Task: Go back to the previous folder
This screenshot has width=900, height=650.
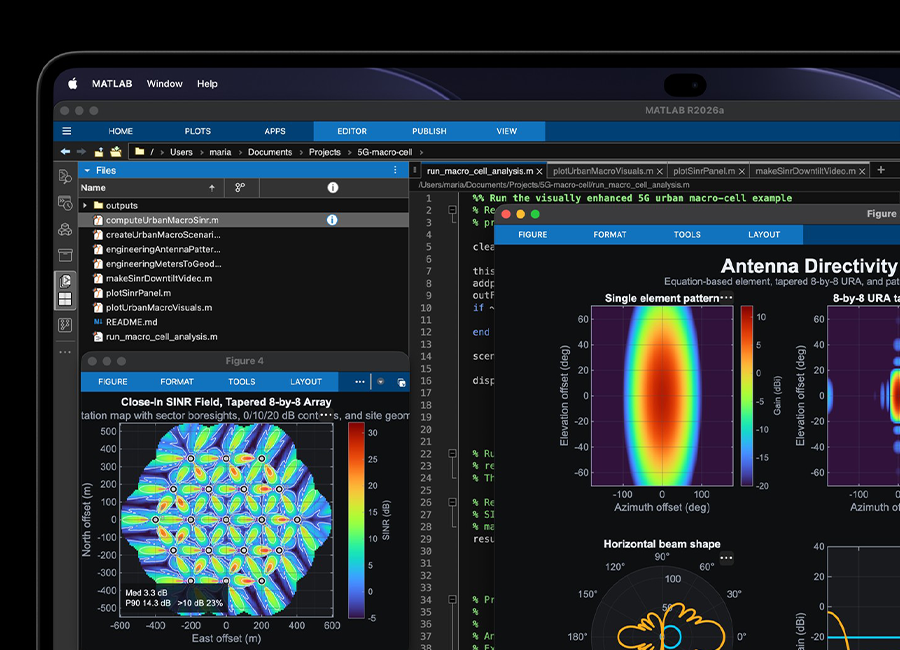Action: [x=65, y=152]
